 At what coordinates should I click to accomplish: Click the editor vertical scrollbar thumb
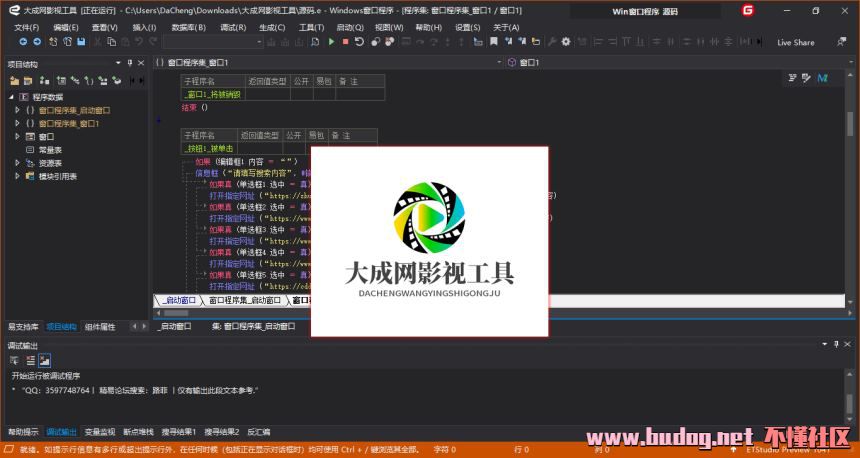point(850,123)
